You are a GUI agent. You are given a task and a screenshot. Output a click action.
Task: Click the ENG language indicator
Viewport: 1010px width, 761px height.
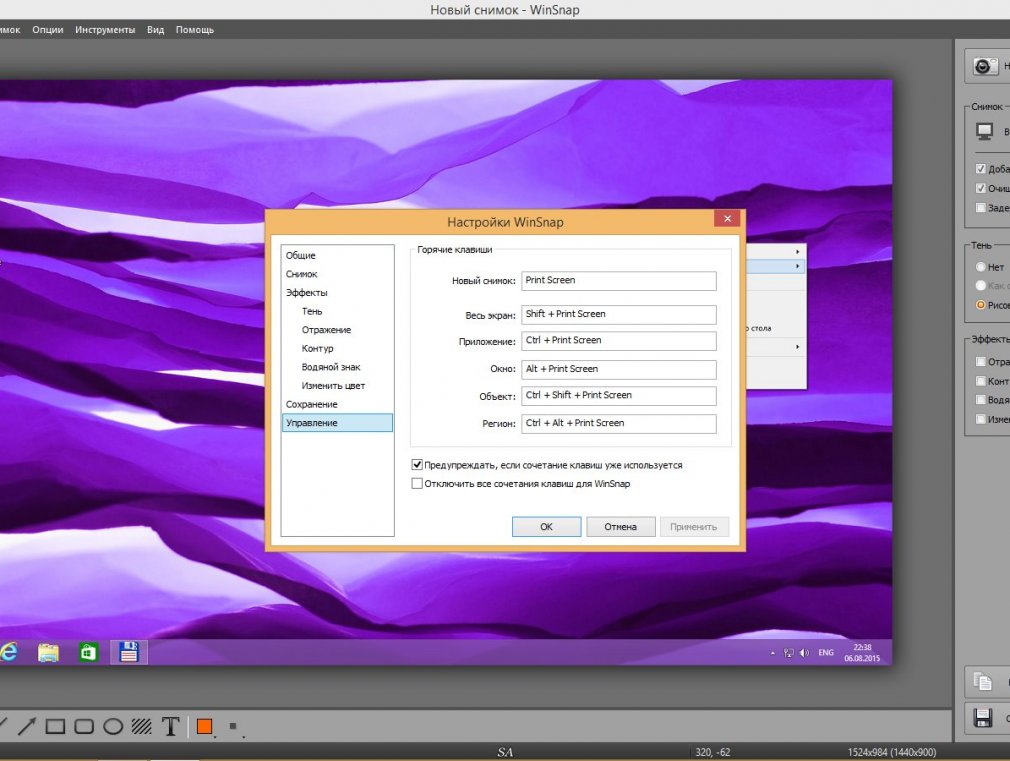pyautogui.click(x=826, y=653)
